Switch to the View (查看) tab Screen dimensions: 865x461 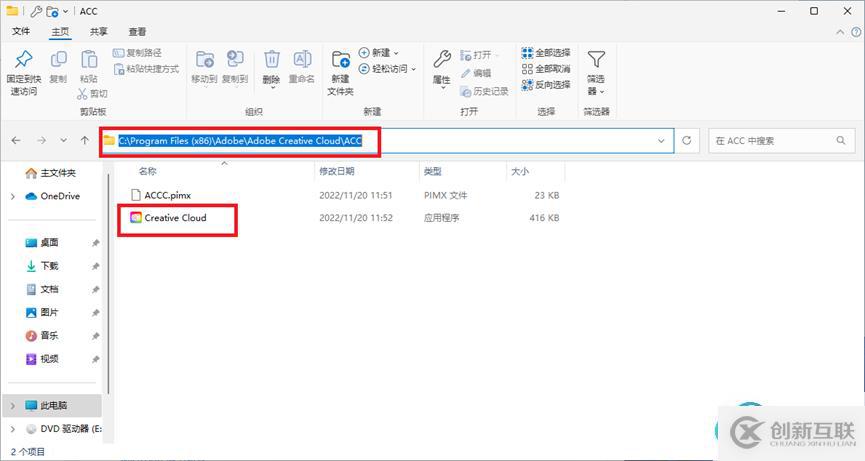tap(137, 31)
